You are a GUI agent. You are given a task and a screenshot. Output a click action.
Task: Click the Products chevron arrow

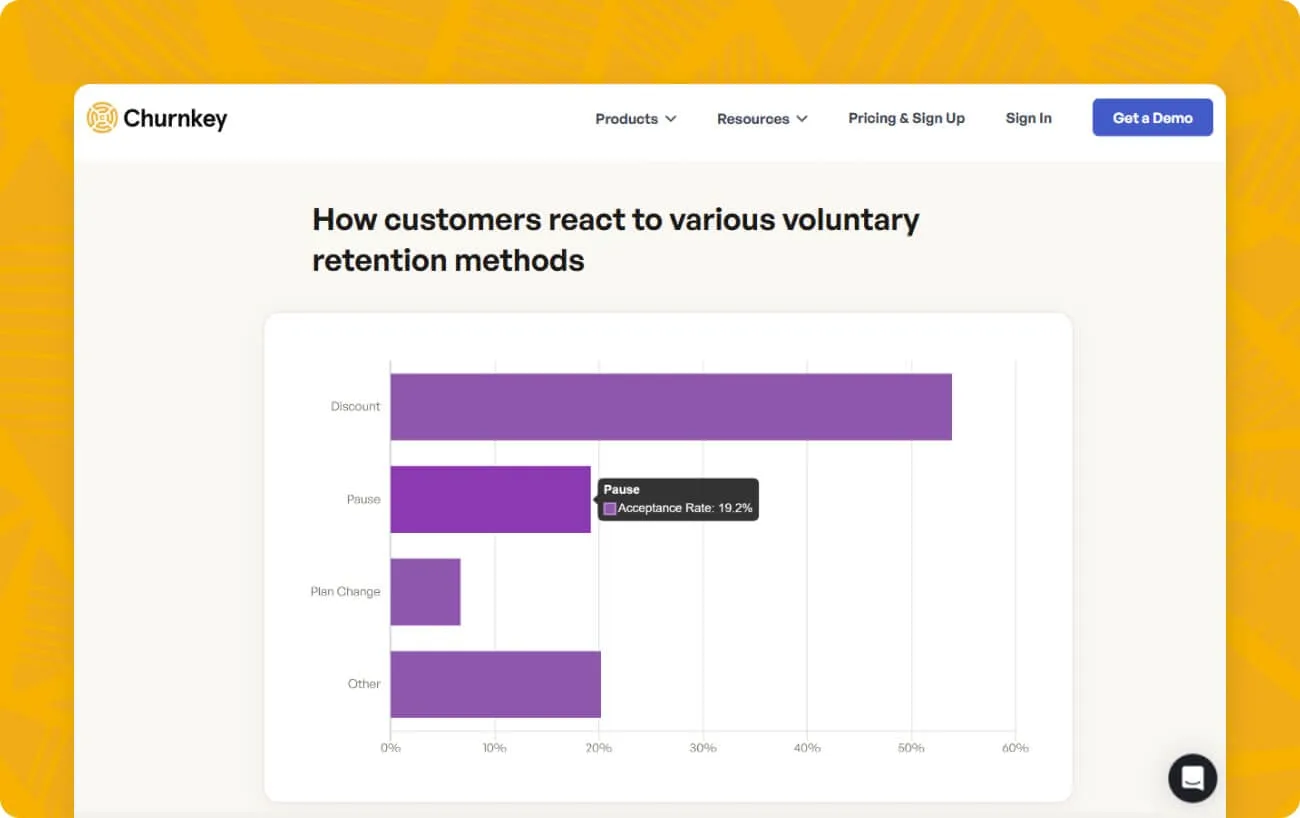tap(671, 119)
